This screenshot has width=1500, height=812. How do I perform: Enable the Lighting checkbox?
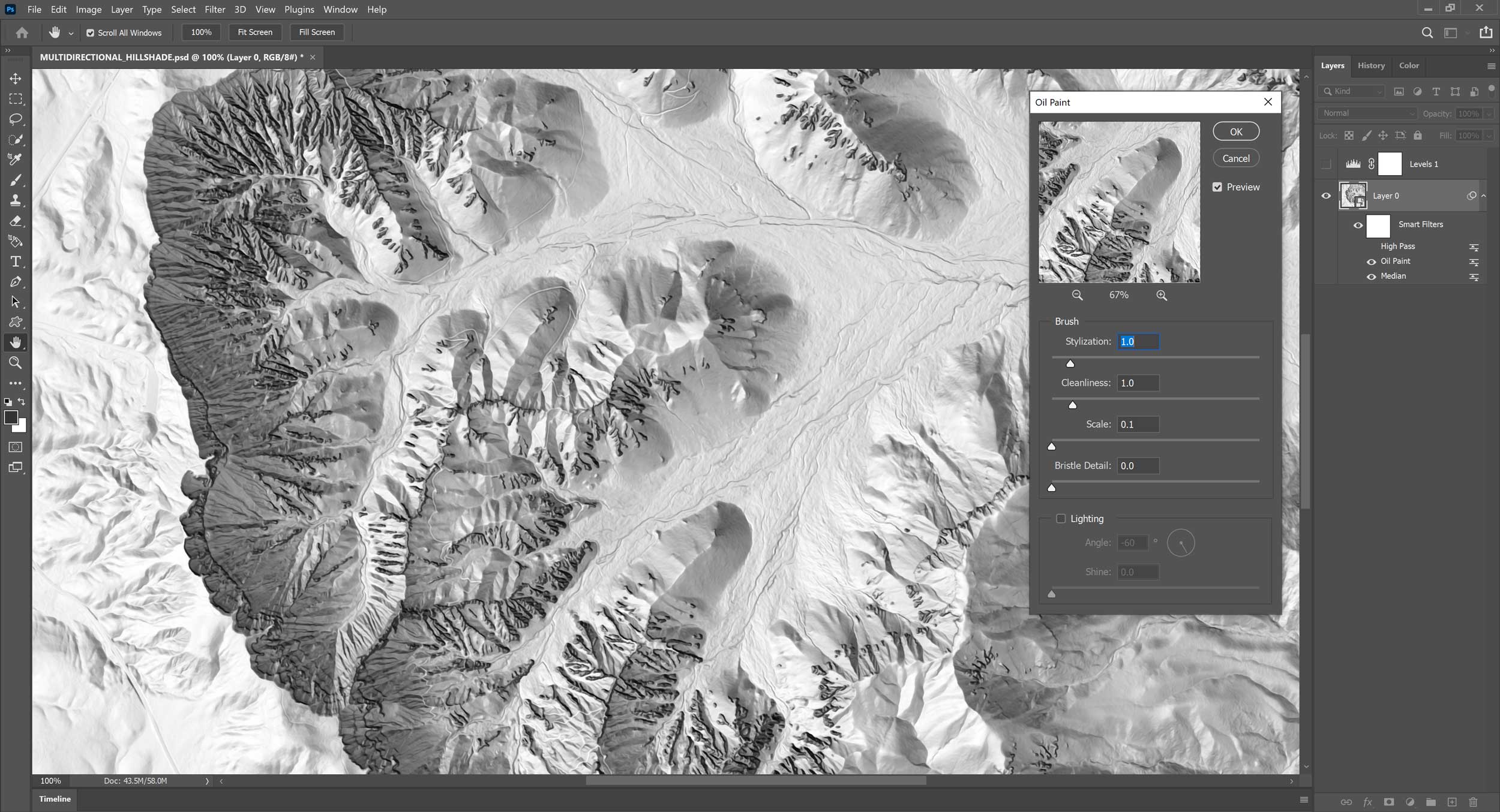tap(1061, 519)
